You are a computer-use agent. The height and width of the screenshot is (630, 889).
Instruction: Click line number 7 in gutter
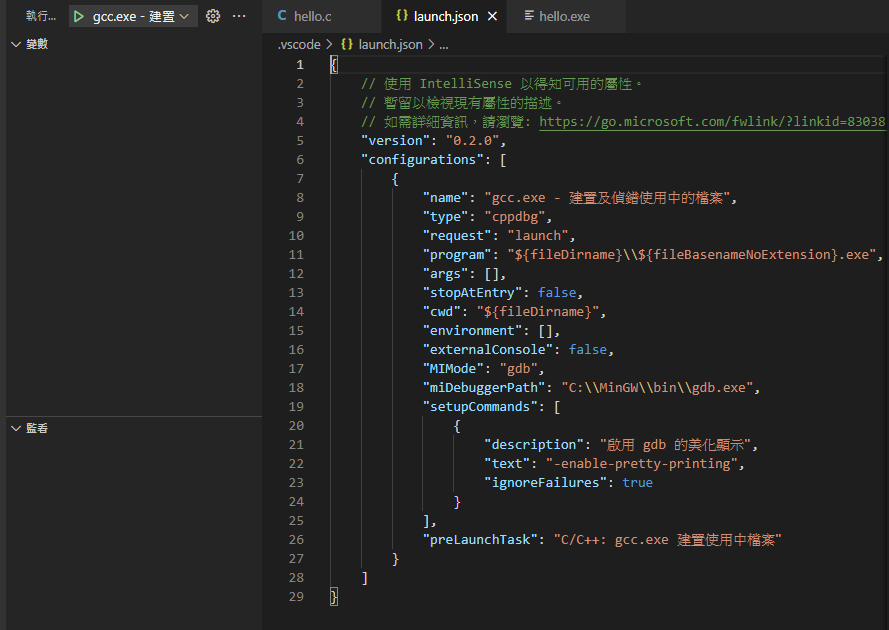click(x=300, y=179)
